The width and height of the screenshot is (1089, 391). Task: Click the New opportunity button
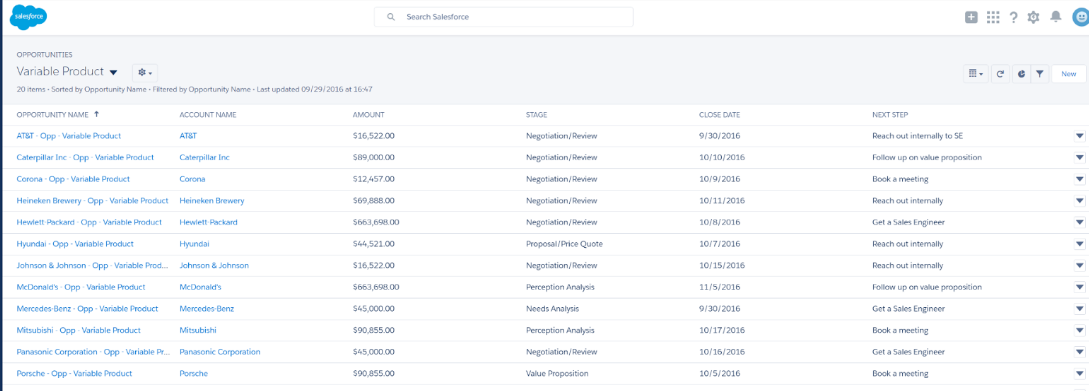(1068, 74)
